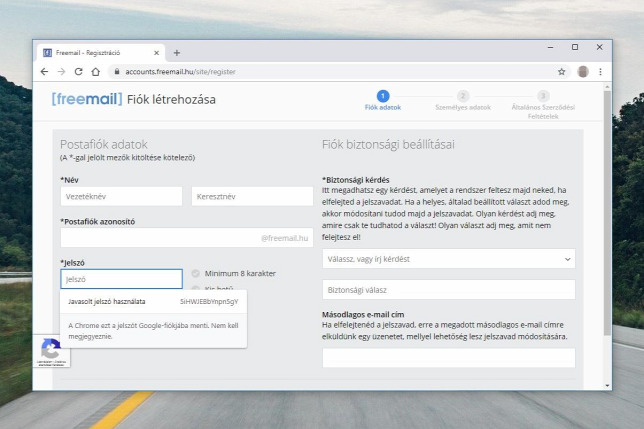Click the address bar URL
This screenshot has width=644, height=429.
pos(180,72)
